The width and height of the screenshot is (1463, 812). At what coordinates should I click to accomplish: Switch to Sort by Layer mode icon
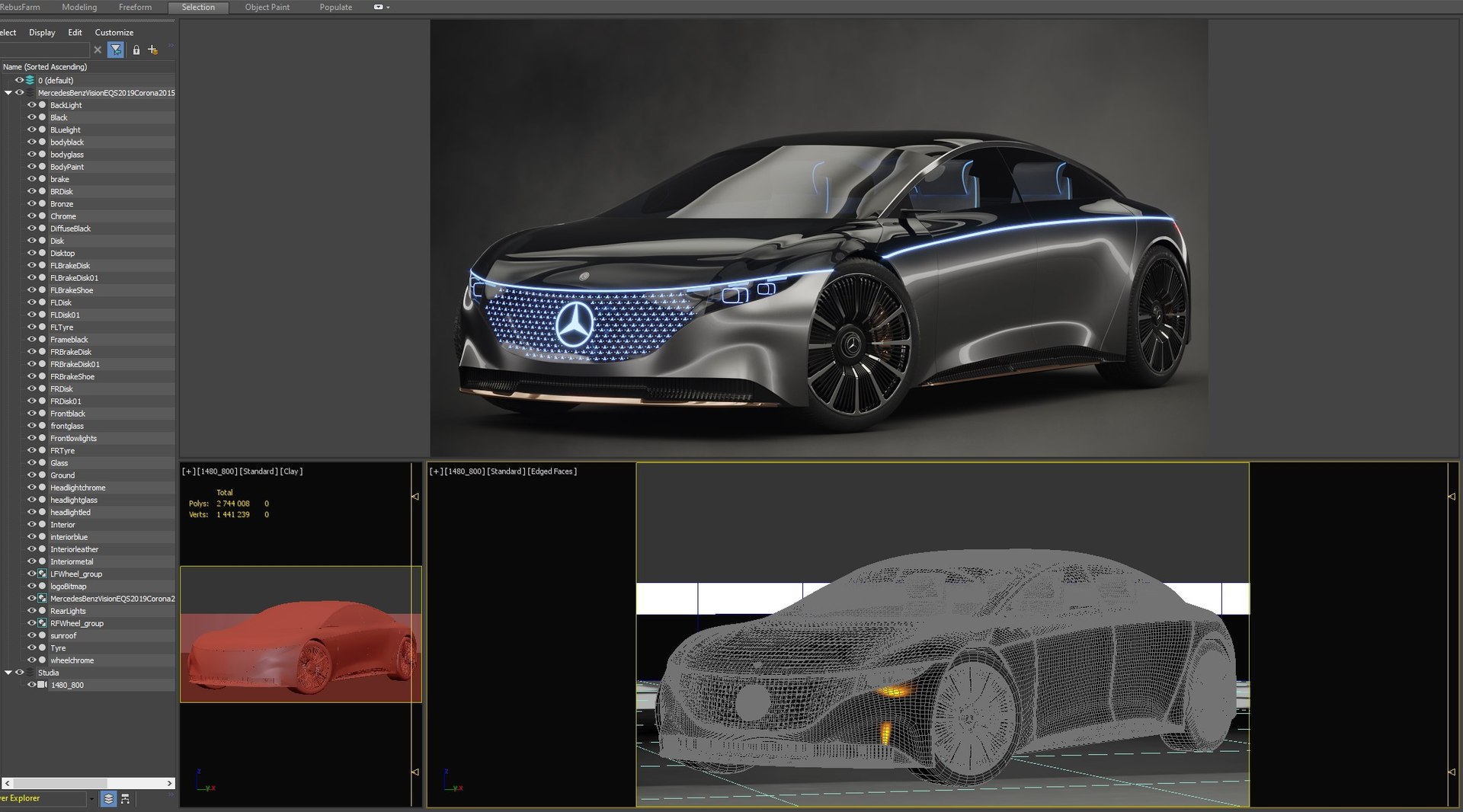click(108, 798)
